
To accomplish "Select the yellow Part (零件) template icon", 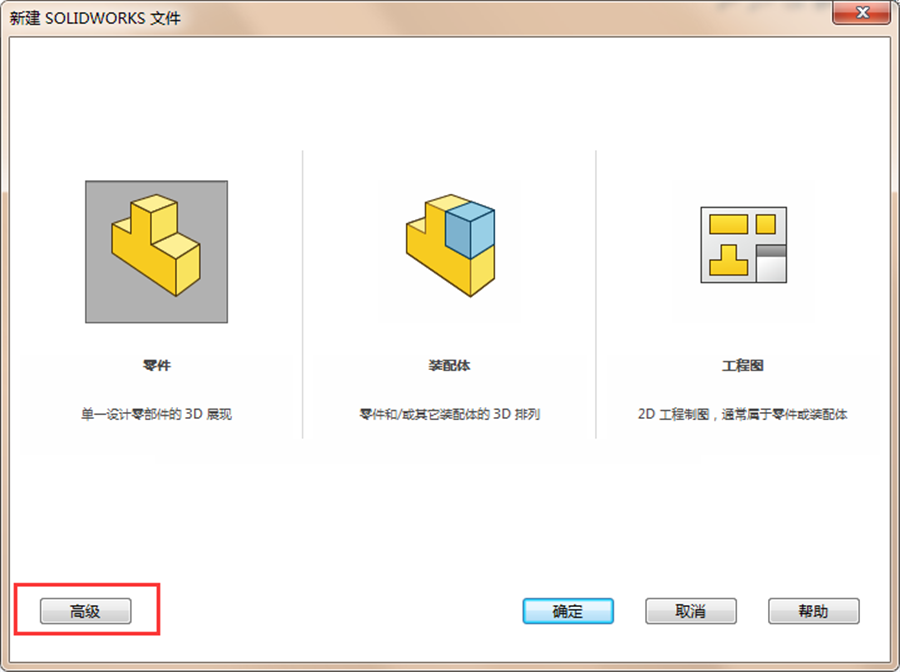I will [156, 251].
